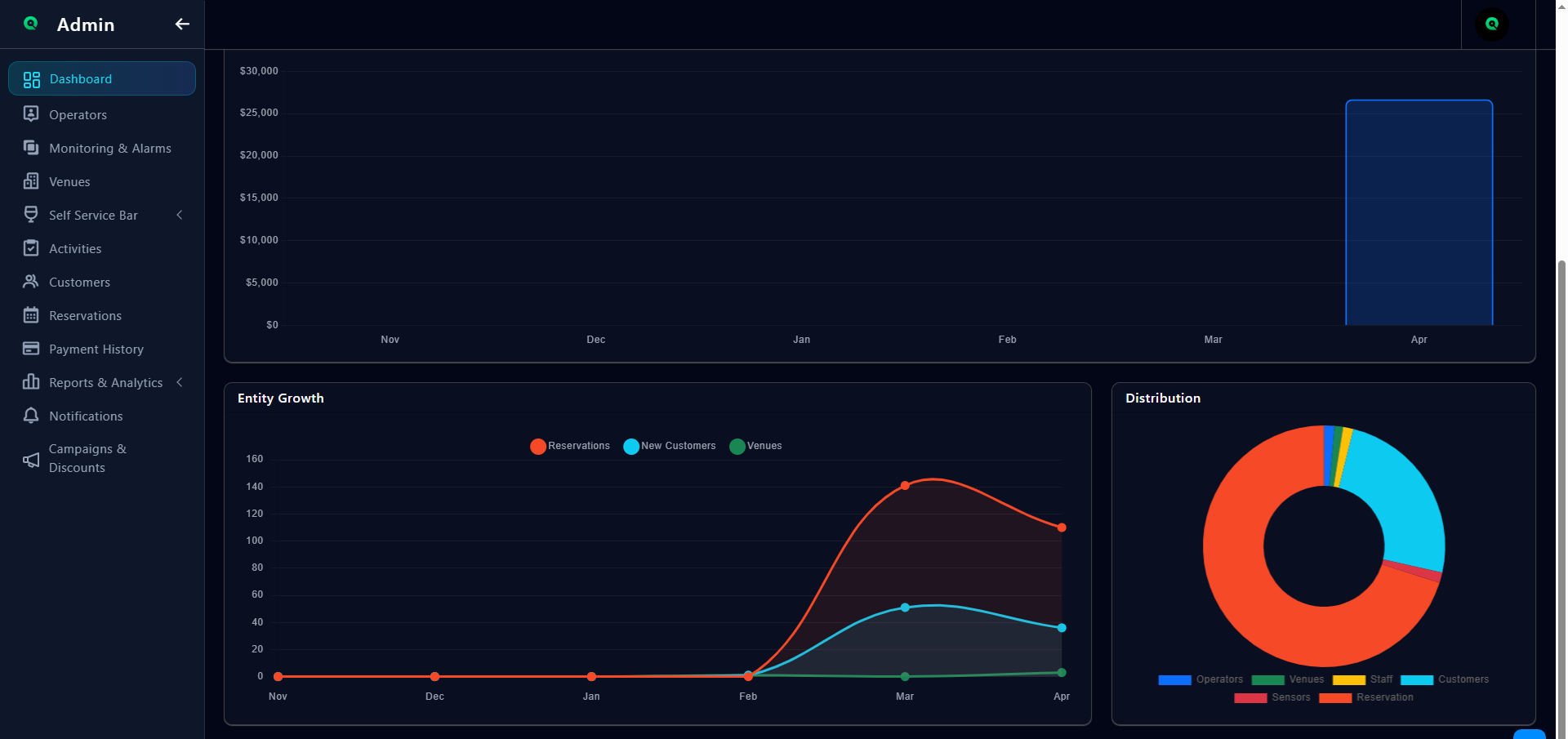1568x739 pixels.
Task: Expand the Reports & Analytics submenu chevron
Action: point(180,382)
